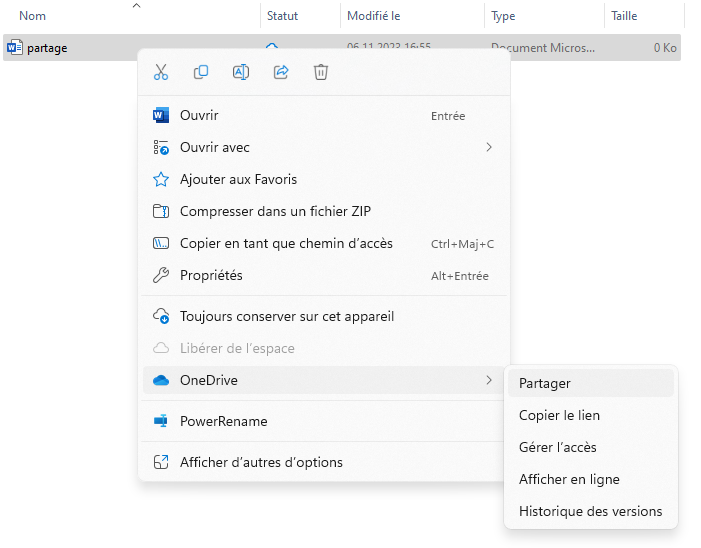Click the Rename icon in context menu

click(241, 72)
